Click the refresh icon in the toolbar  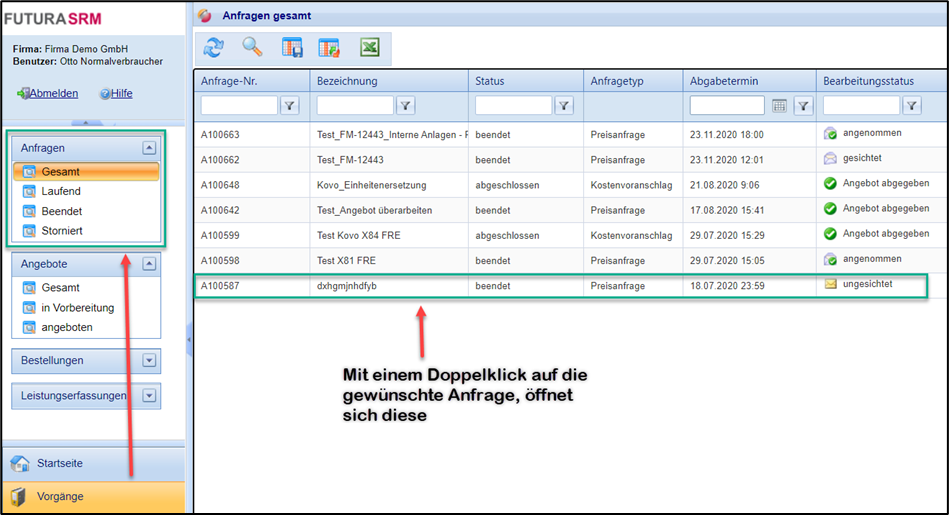[x=214, y=47]
